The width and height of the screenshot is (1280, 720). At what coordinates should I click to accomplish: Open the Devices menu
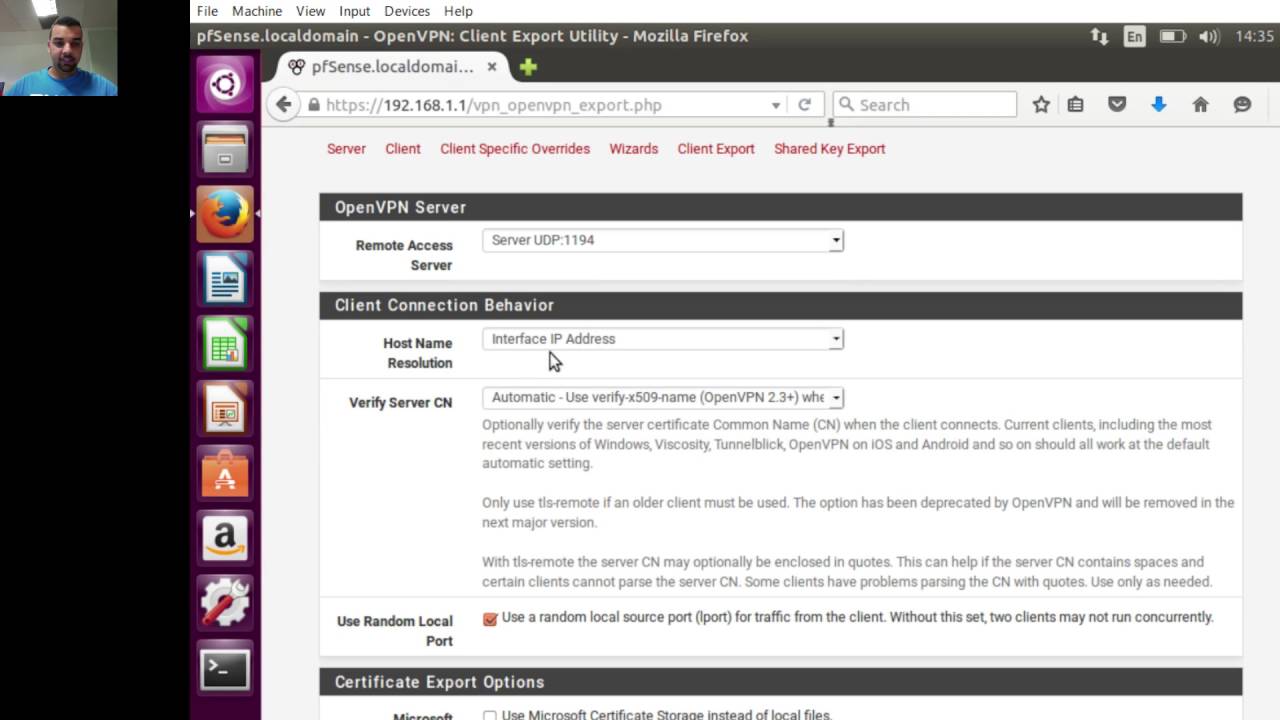407,11
